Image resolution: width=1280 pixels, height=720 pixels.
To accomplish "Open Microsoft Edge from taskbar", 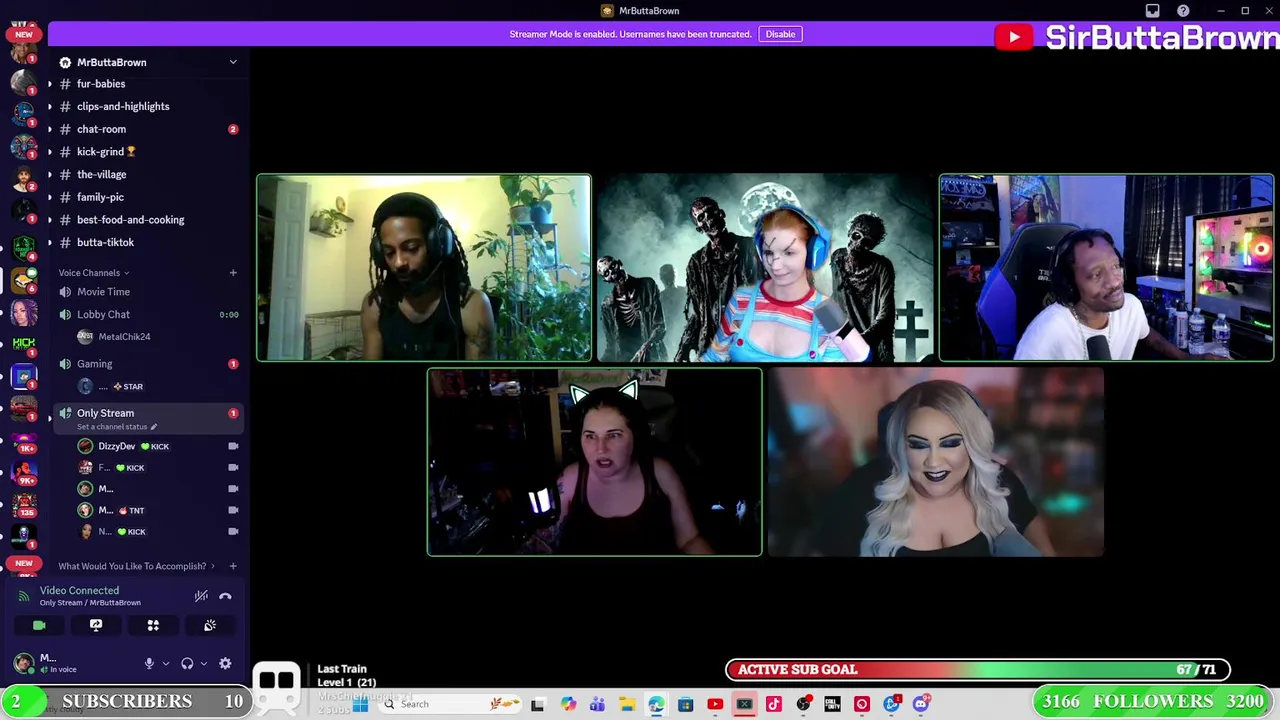I will click(x=656, y=704).
